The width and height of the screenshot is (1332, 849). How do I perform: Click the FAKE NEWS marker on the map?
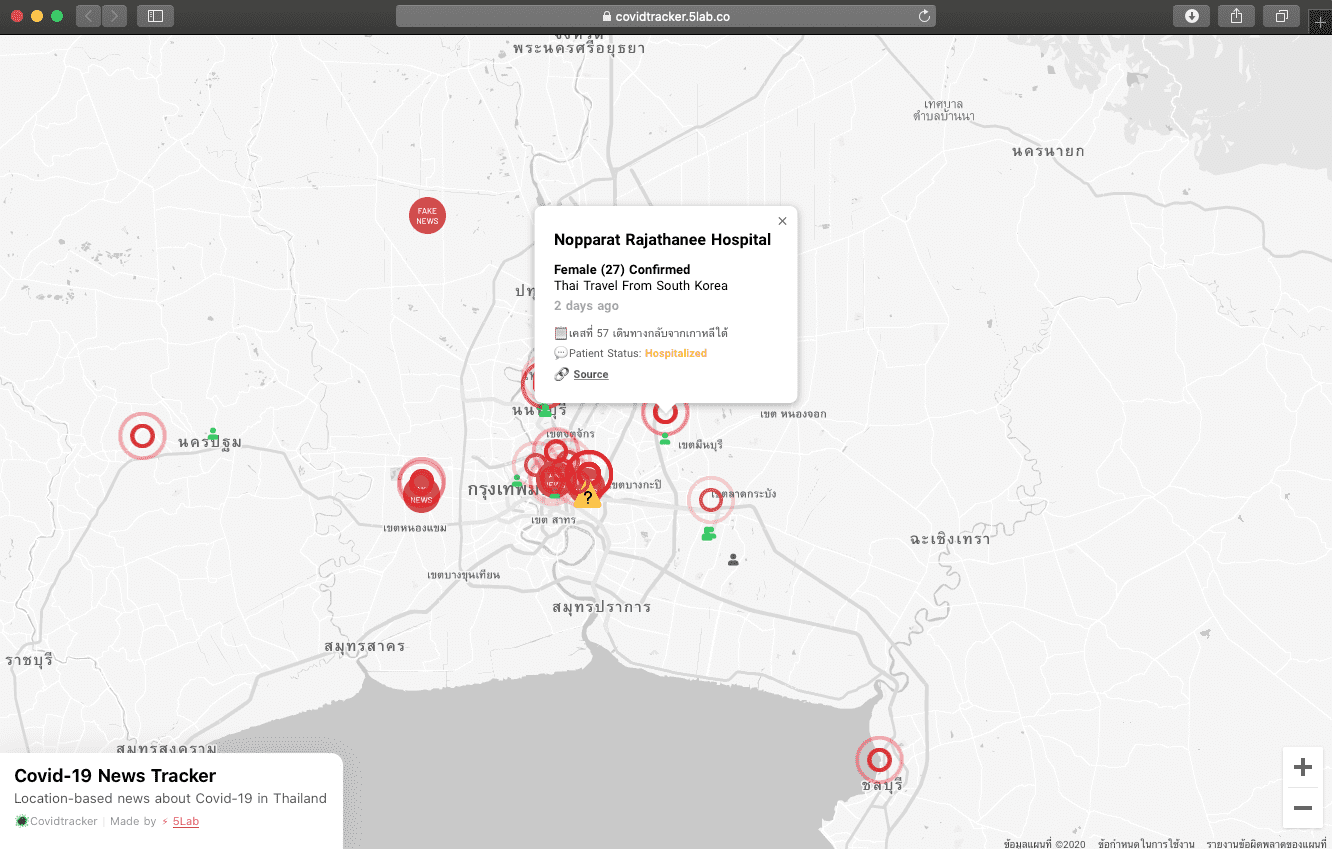tap(427, 215)
